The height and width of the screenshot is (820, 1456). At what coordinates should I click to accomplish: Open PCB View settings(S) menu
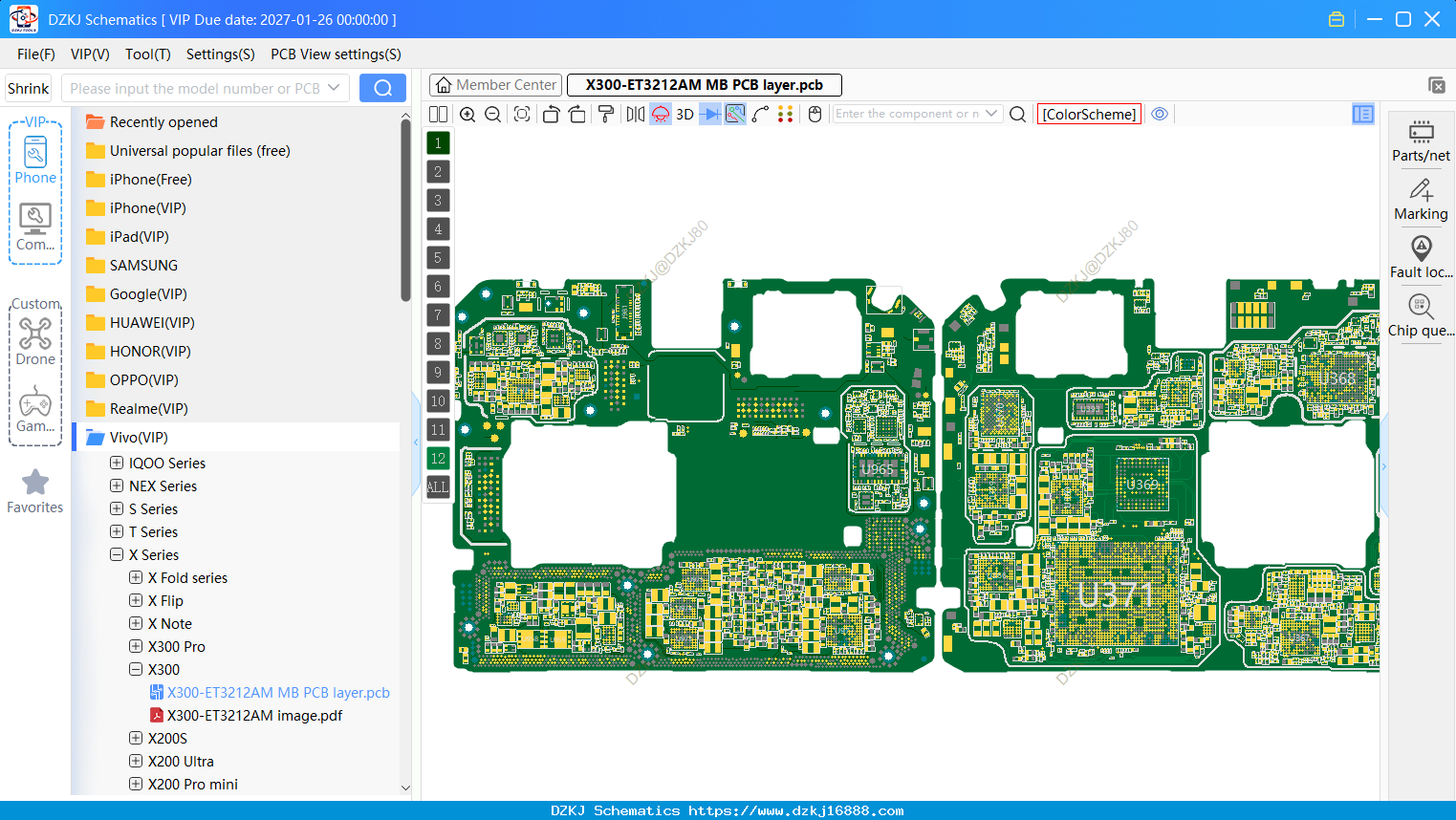click(336, 54)
